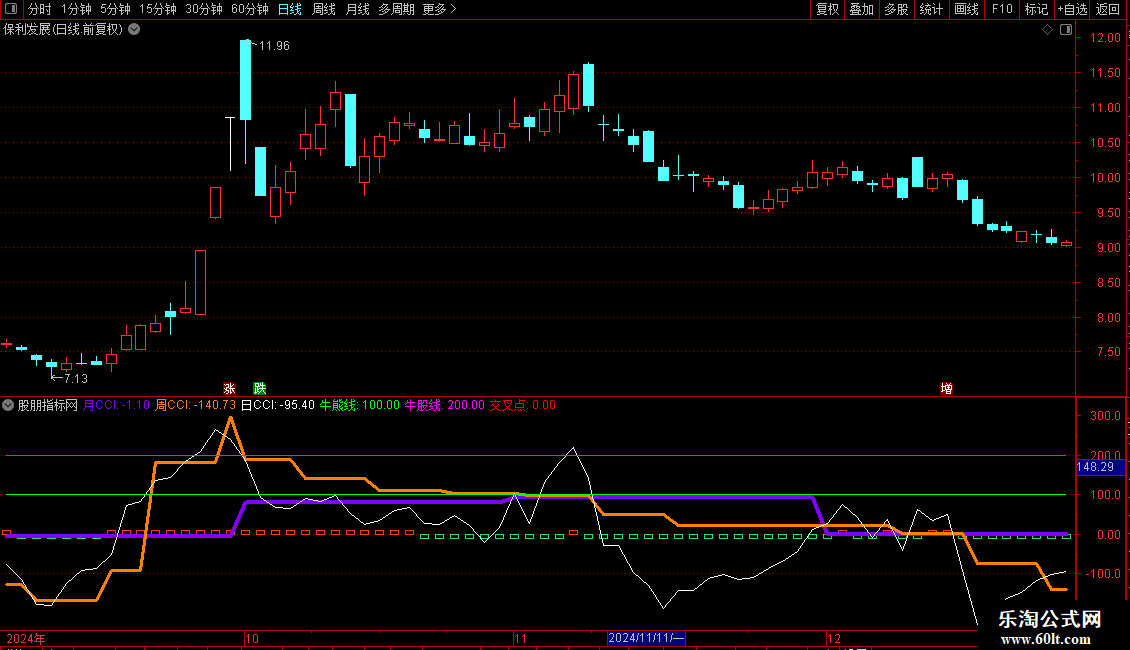Click the 返回 back button
Image resolution: width=1130 pixels, height=650 pixels.
pyautogui.click(x=1108, y=9)
